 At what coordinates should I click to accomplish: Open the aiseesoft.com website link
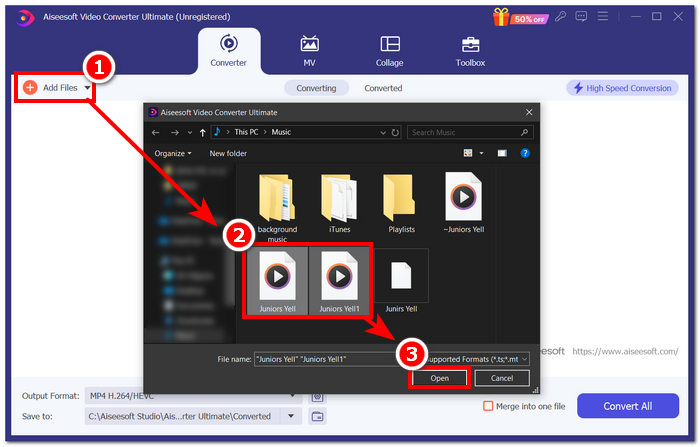(x=625, y=351)
